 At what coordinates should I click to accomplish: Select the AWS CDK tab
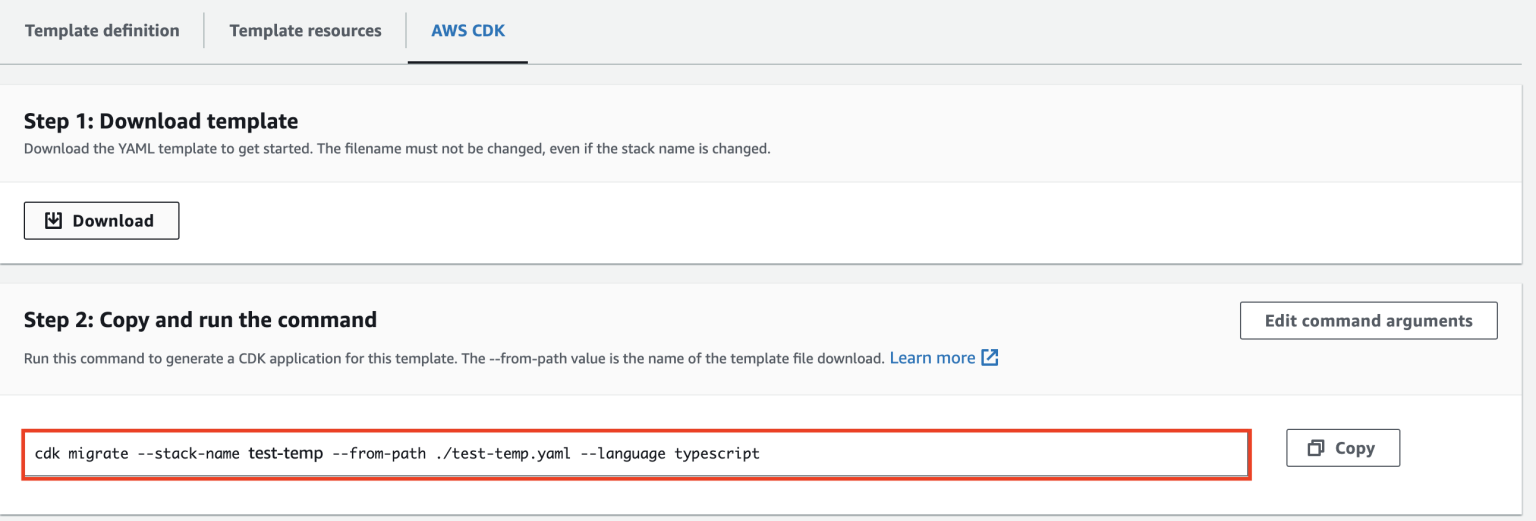pyautogui.click(x=467, y=31)
